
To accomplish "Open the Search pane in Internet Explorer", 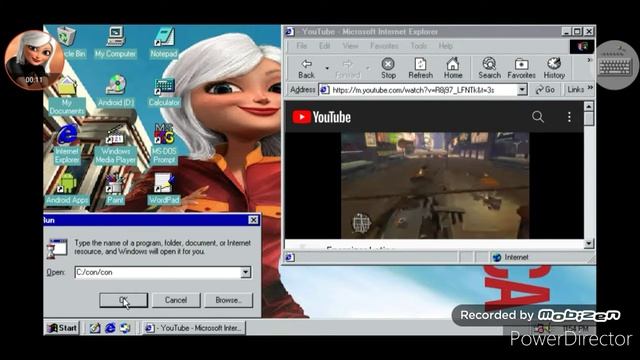I will (489, 69).
